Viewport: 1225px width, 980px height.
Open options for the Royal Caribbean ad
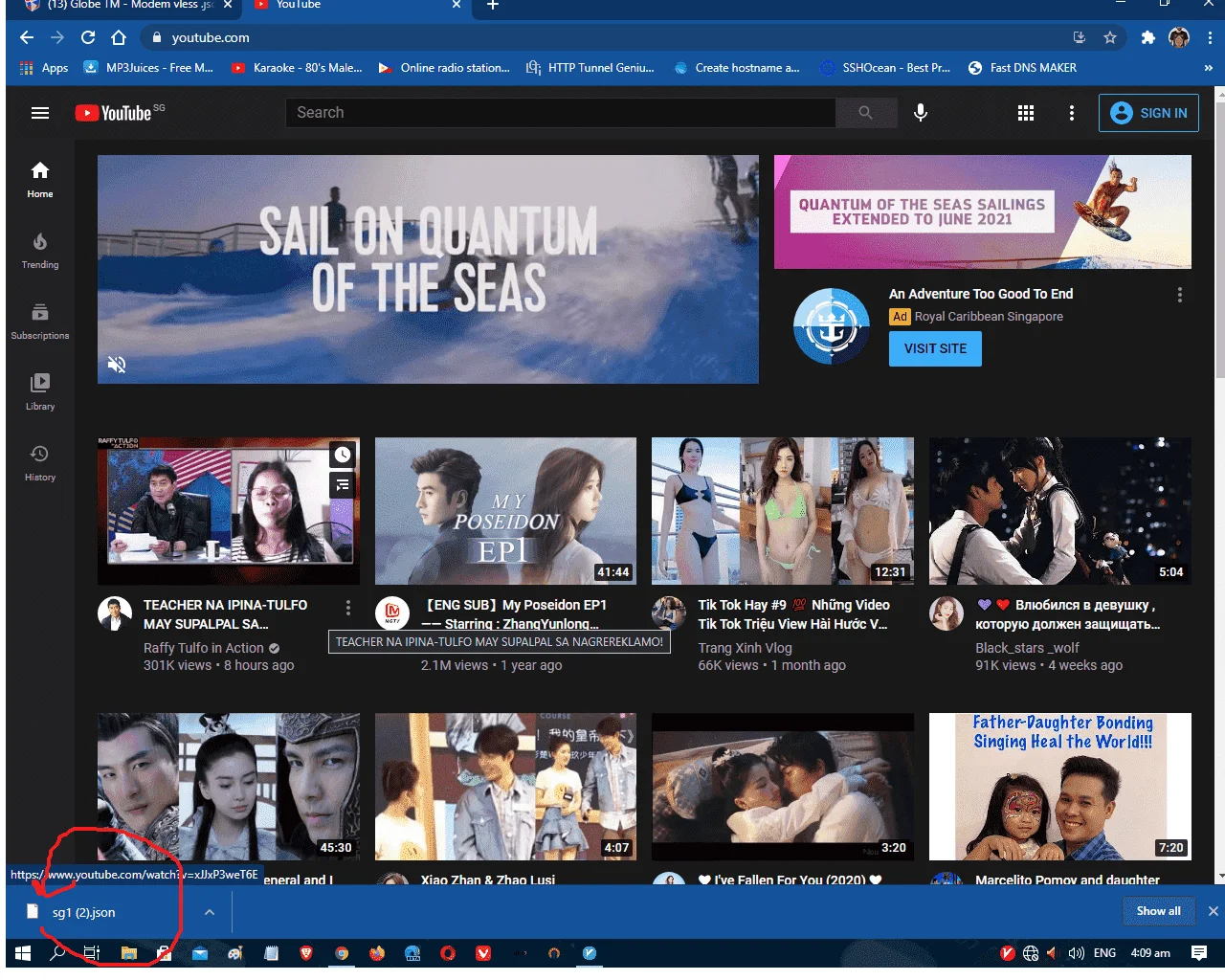1180,295
